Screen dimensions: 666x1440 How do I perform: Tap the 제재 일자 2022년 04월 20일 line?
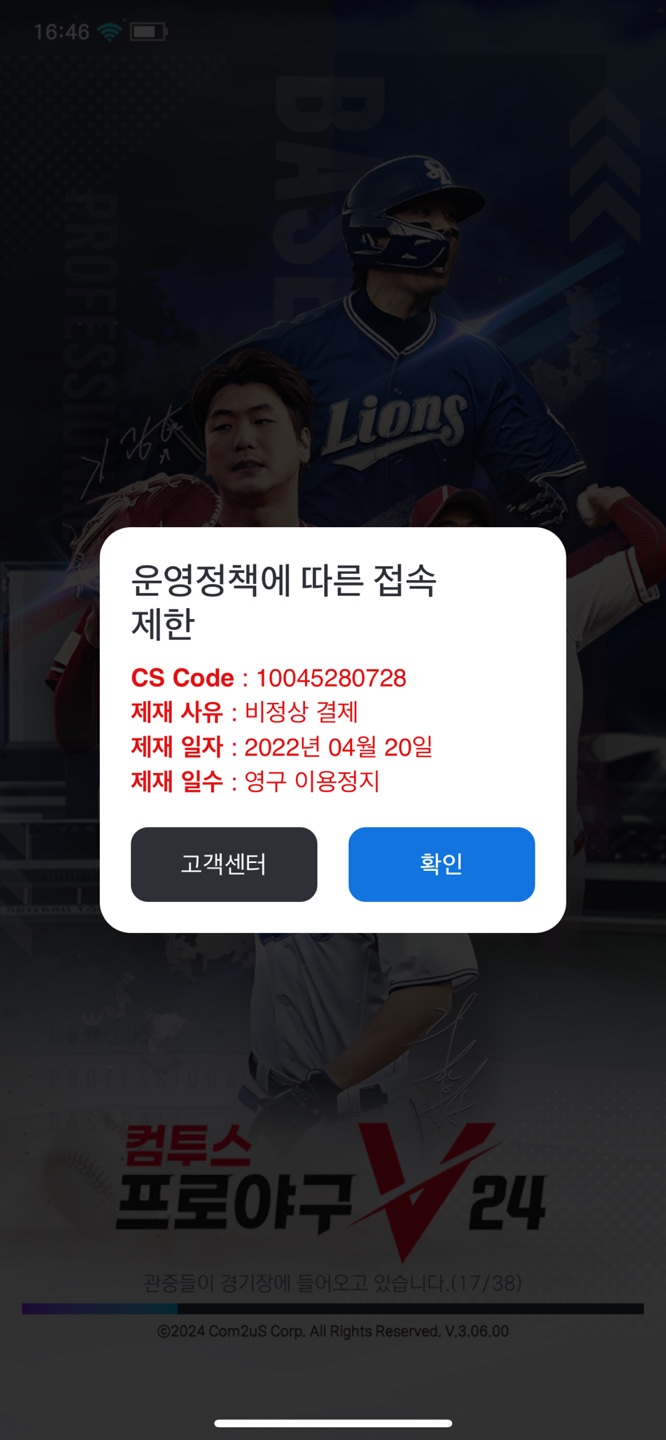(x=282, y=747)
